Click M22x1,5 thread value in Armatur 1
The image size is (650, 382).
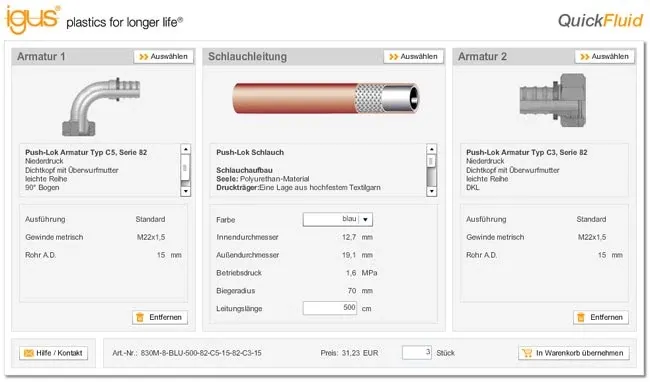[x=151, y=237]
